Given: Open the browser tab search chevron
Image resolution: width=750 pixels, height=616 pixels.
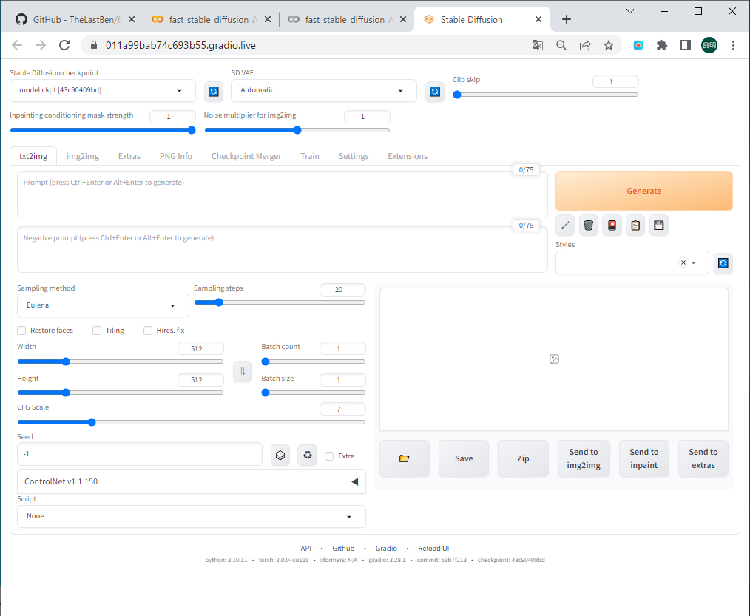Looking at the screenshot, I should click(630, 11).
